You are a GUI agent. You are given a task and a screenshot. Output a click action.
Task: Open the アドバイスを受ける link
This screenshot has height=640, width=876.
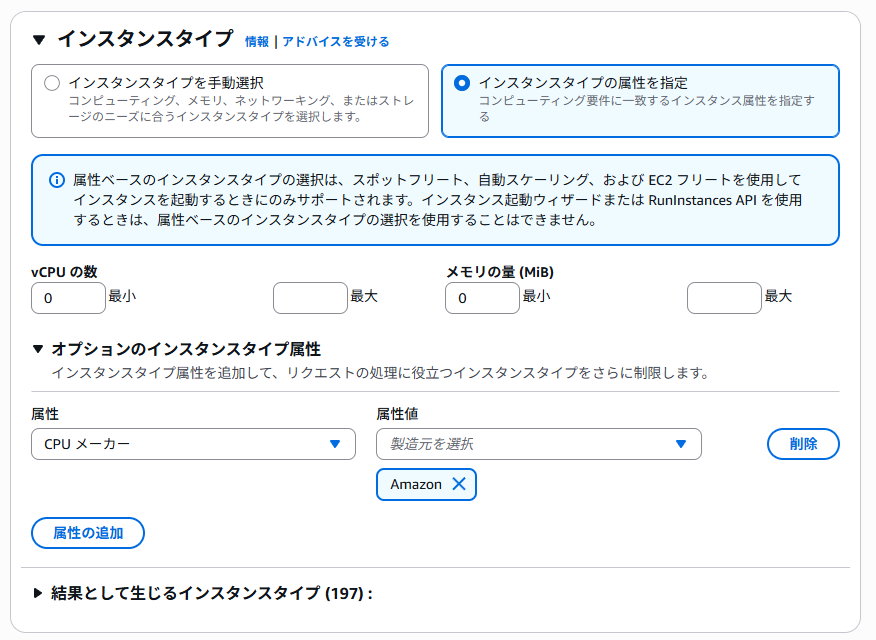point(336,41)
